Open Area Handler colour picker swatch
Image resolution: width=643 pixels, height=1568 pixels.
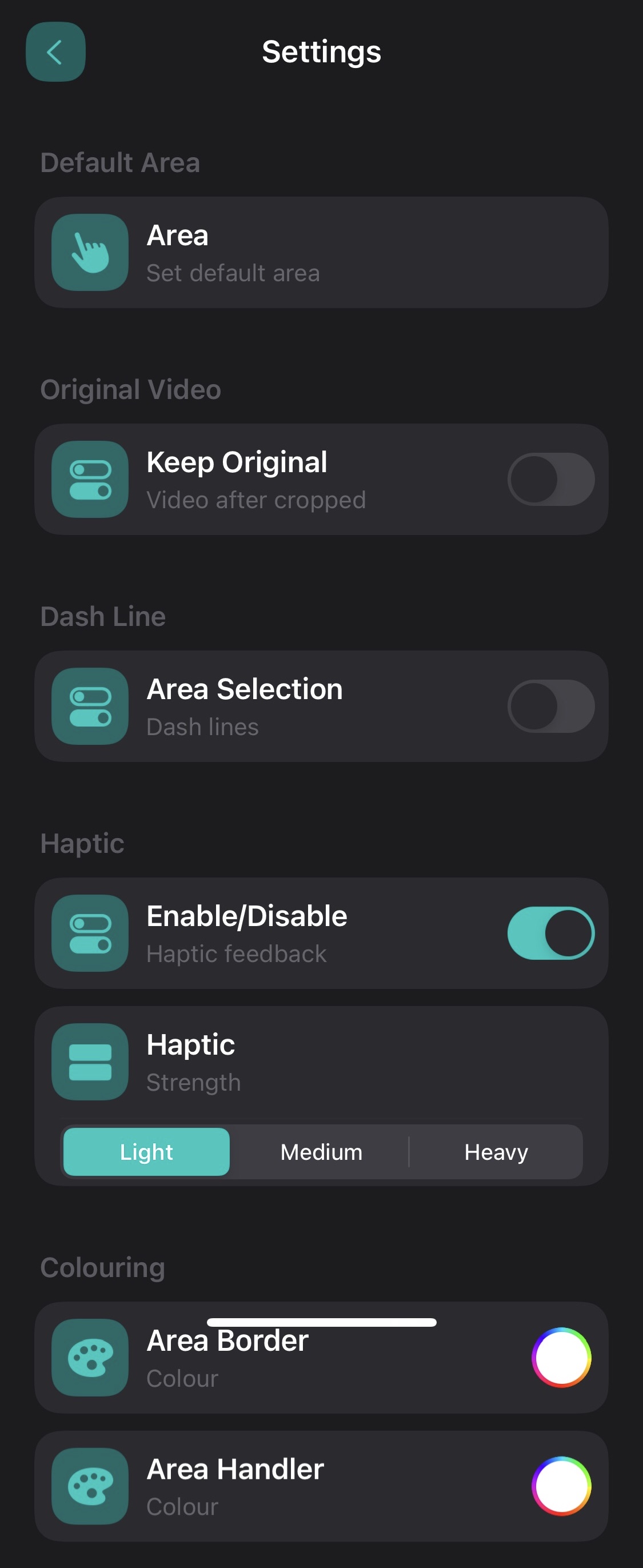click(561, 1486)
